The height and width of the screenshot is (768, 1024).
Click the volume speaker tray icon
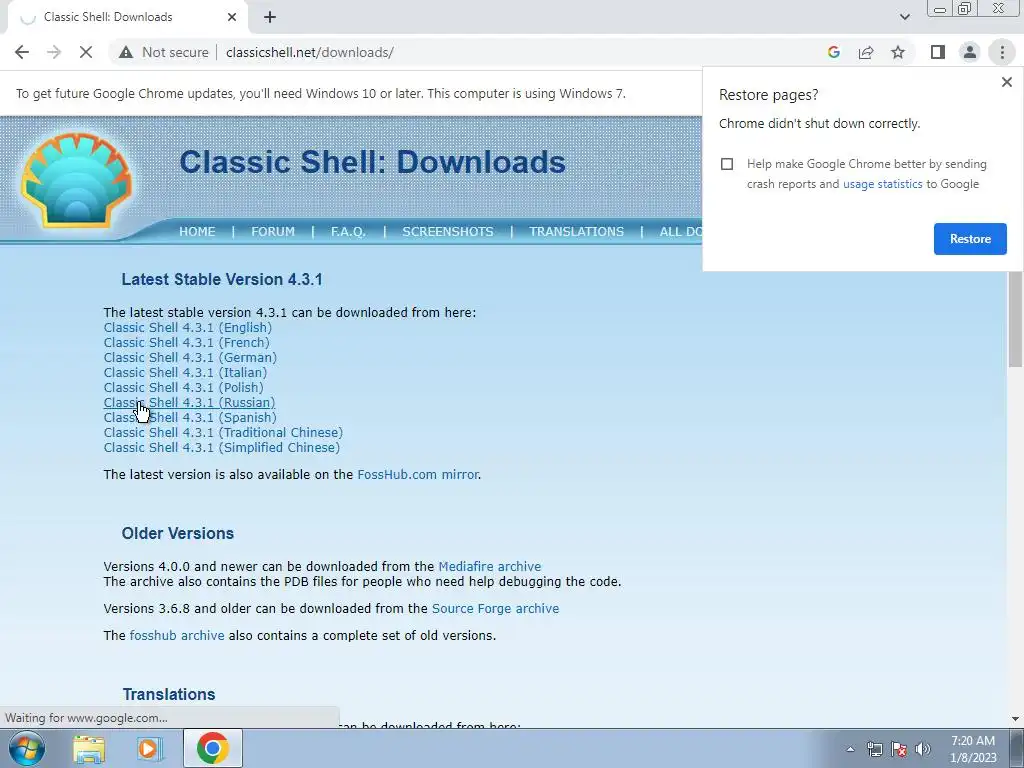point(923,749)
